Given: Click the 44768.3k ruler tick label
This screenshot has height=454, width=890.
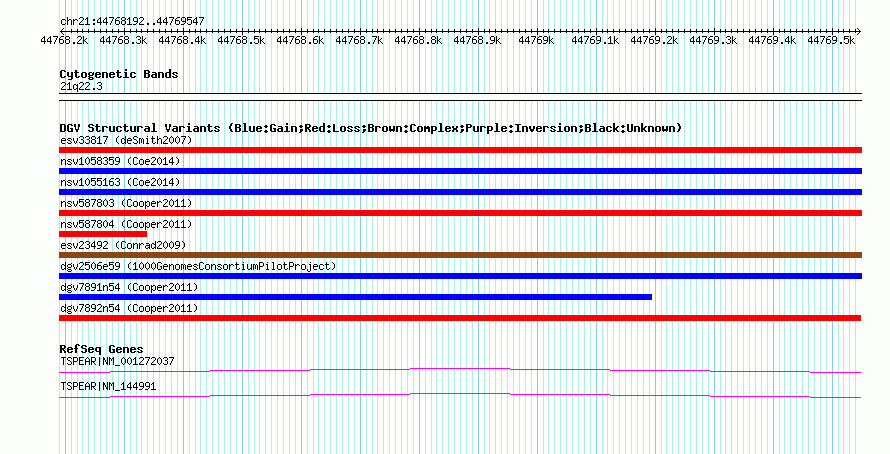Looking at the screenshot, I should pyautogui.click(x=123, y=40).
